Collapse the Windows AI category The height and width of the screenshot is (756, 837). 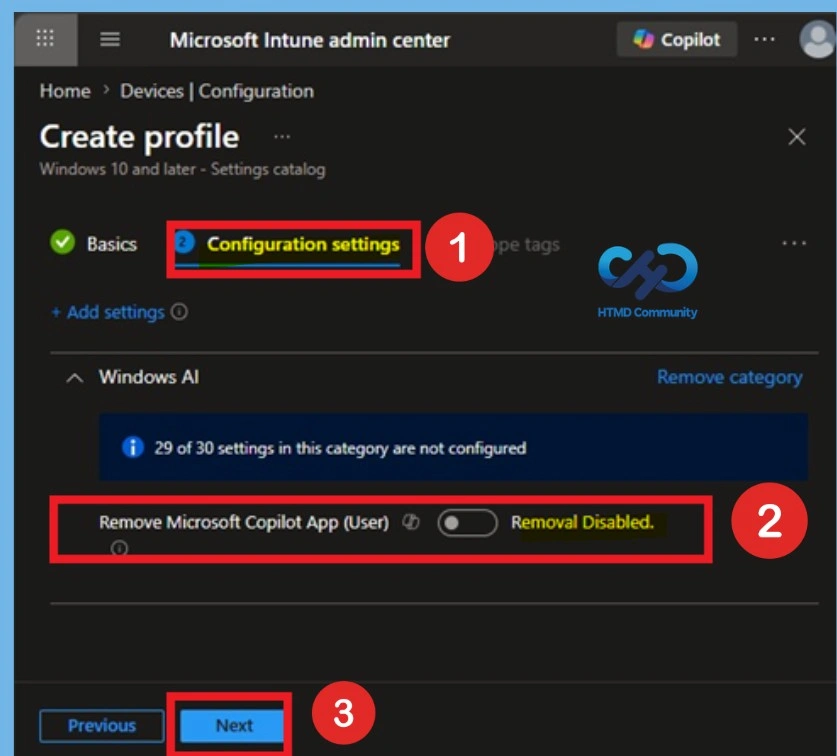click(75, 378)
